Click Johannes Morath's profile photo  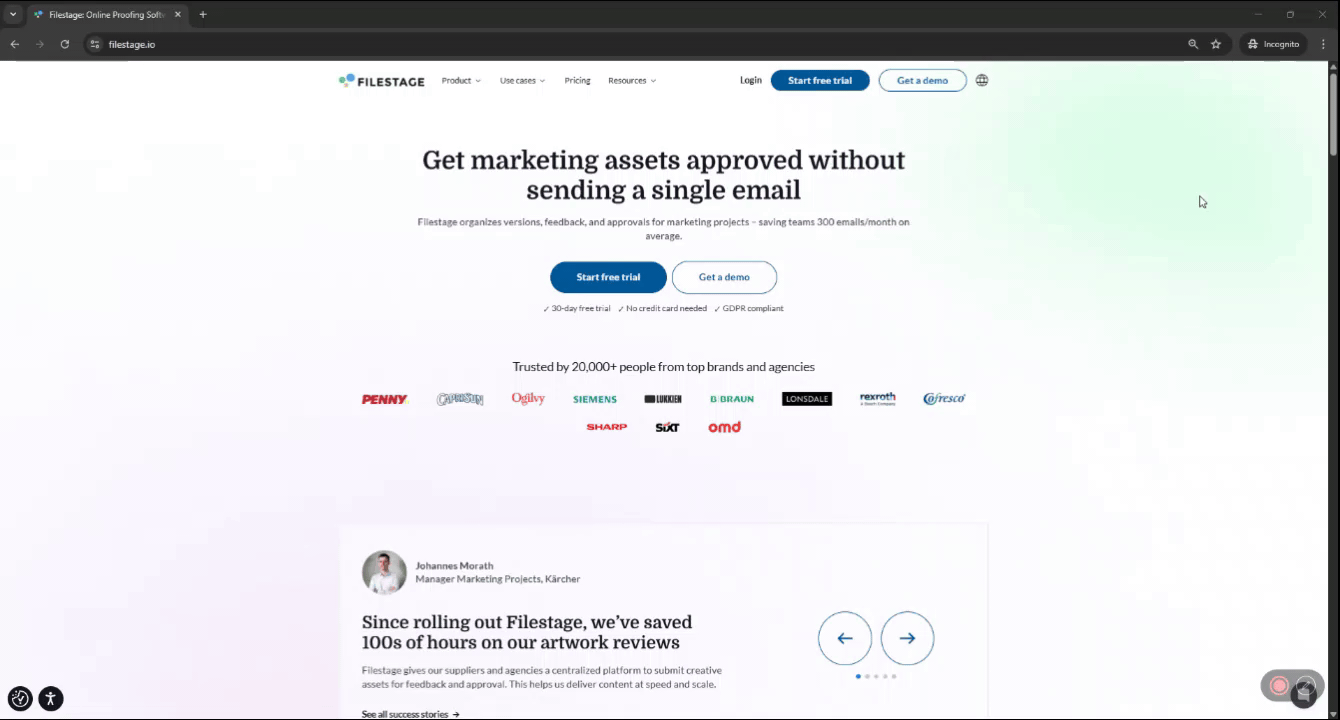click(x=384, y=572)
